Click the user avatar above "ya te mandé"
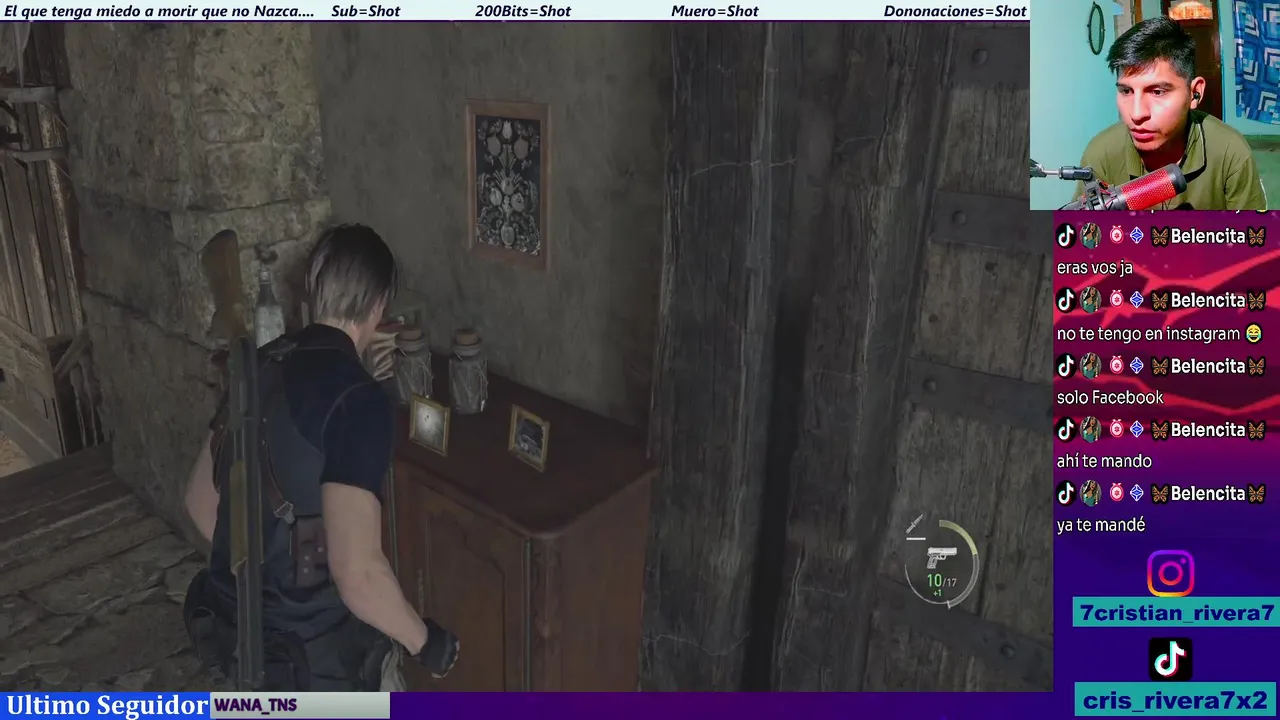 coord(1090,493)
